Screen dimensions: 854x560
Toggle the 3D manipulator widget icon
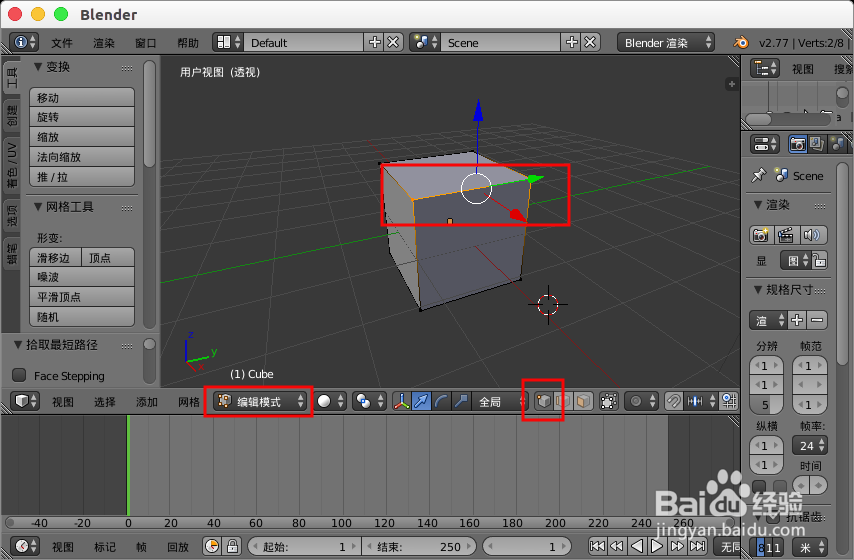click(401, 401)
